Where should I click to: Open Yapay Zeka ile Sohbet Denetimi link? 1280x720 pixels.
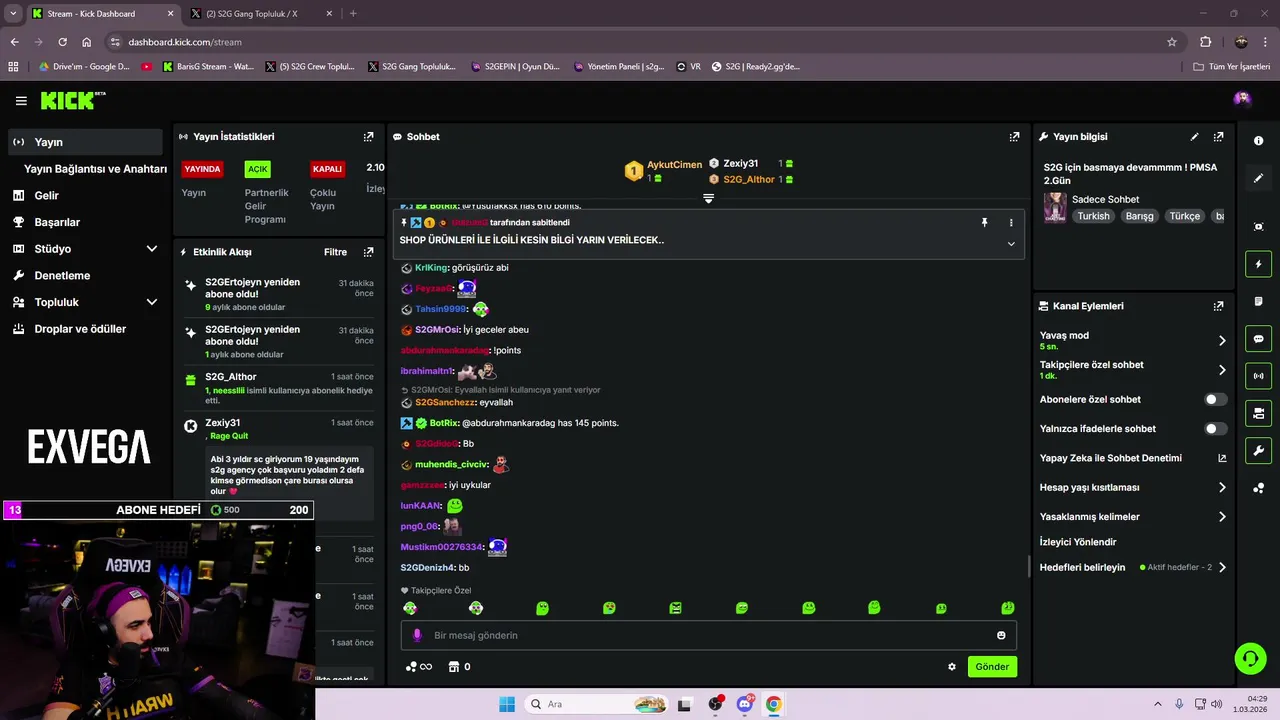[x=1133, y=458]
